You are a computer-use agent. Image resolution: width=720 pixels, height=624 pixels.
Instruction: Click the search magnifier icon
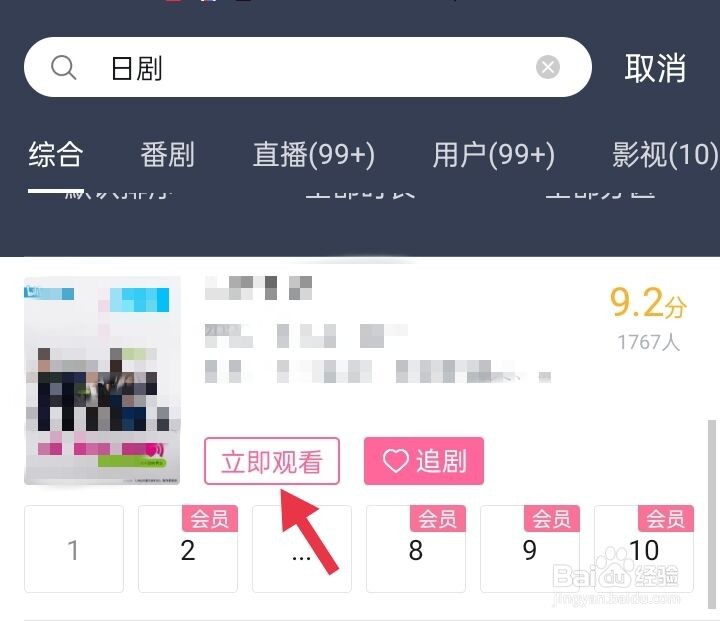63,67
